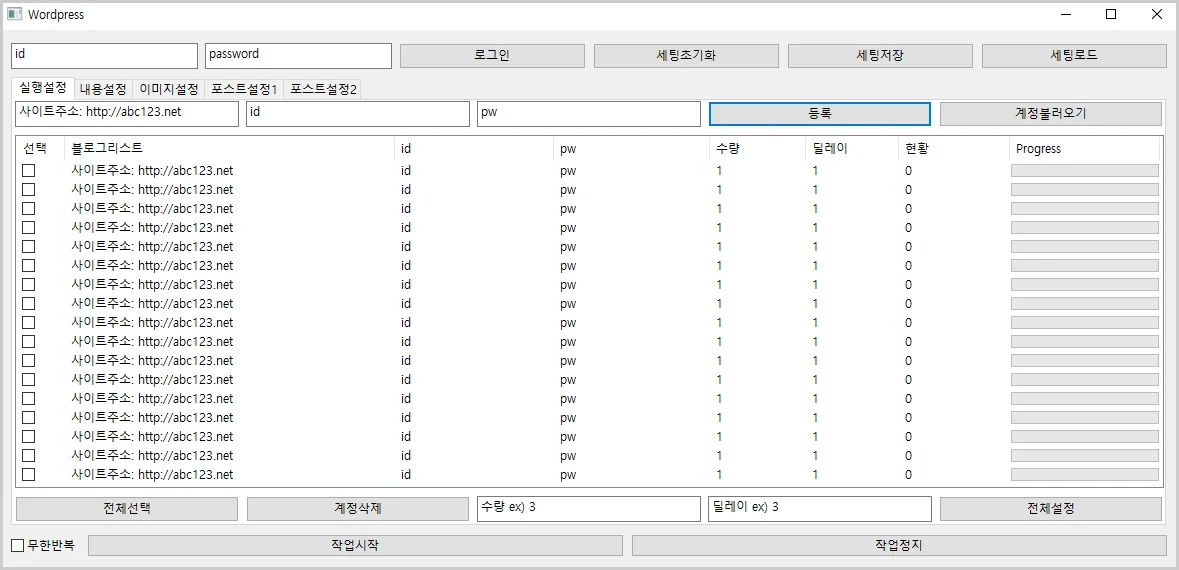This screenshot has width=1179, height=570.
Task: Click the 사이트주소 input field above the list
Action: (x=126, y=114)
